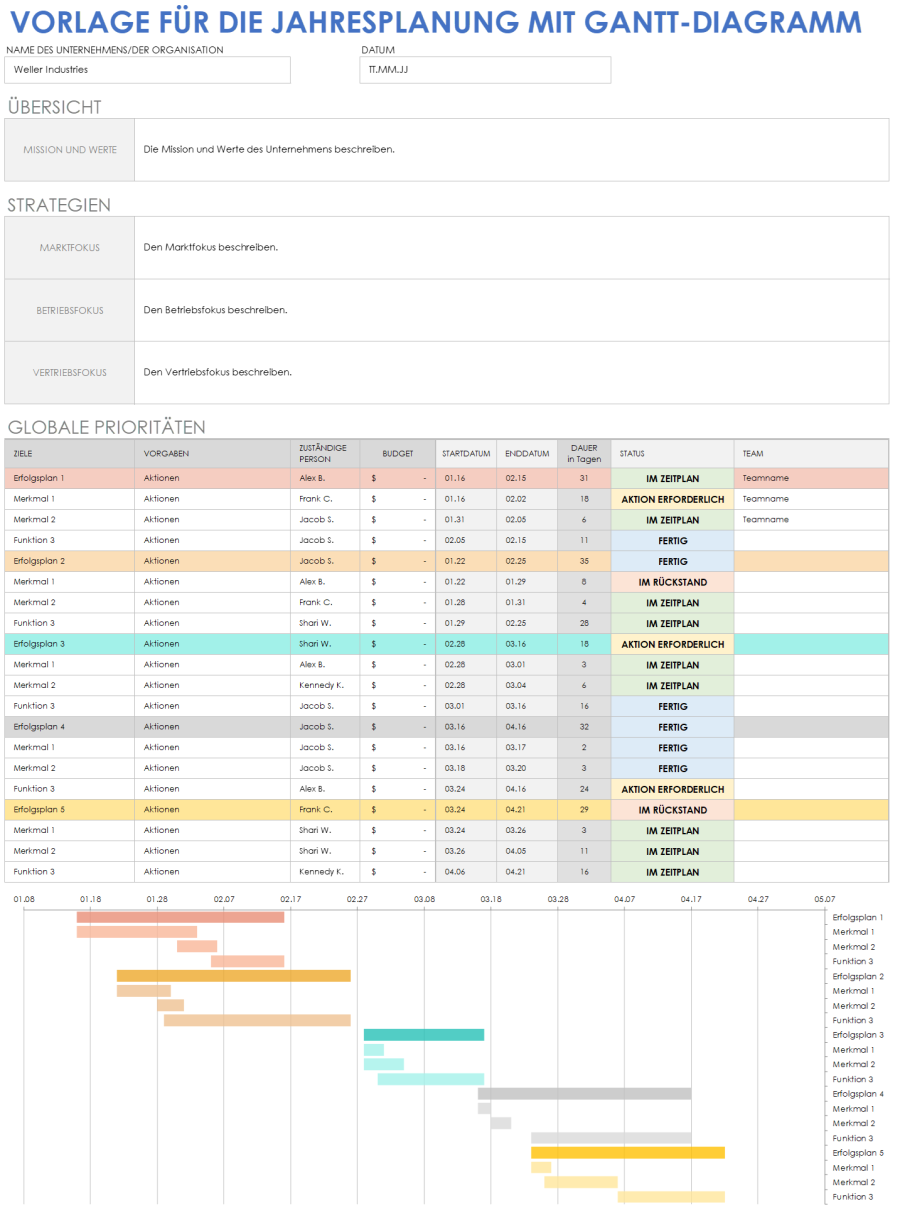900x1209 pixels.
Task: Click the orange Erfolgsplan 2 Gantt bar
Action: pos(234,976)
